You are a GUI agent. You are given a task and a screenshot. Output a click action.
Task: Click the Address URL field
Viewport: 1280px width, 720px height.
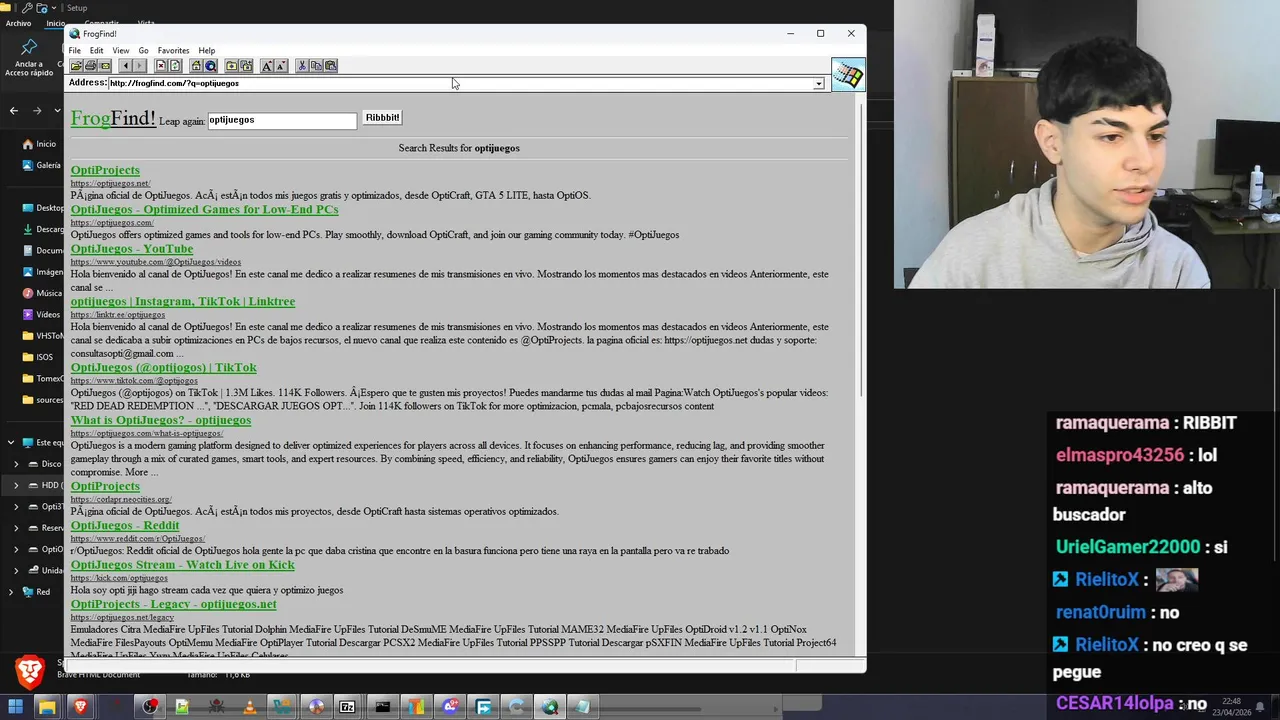[x=460, y=83]
